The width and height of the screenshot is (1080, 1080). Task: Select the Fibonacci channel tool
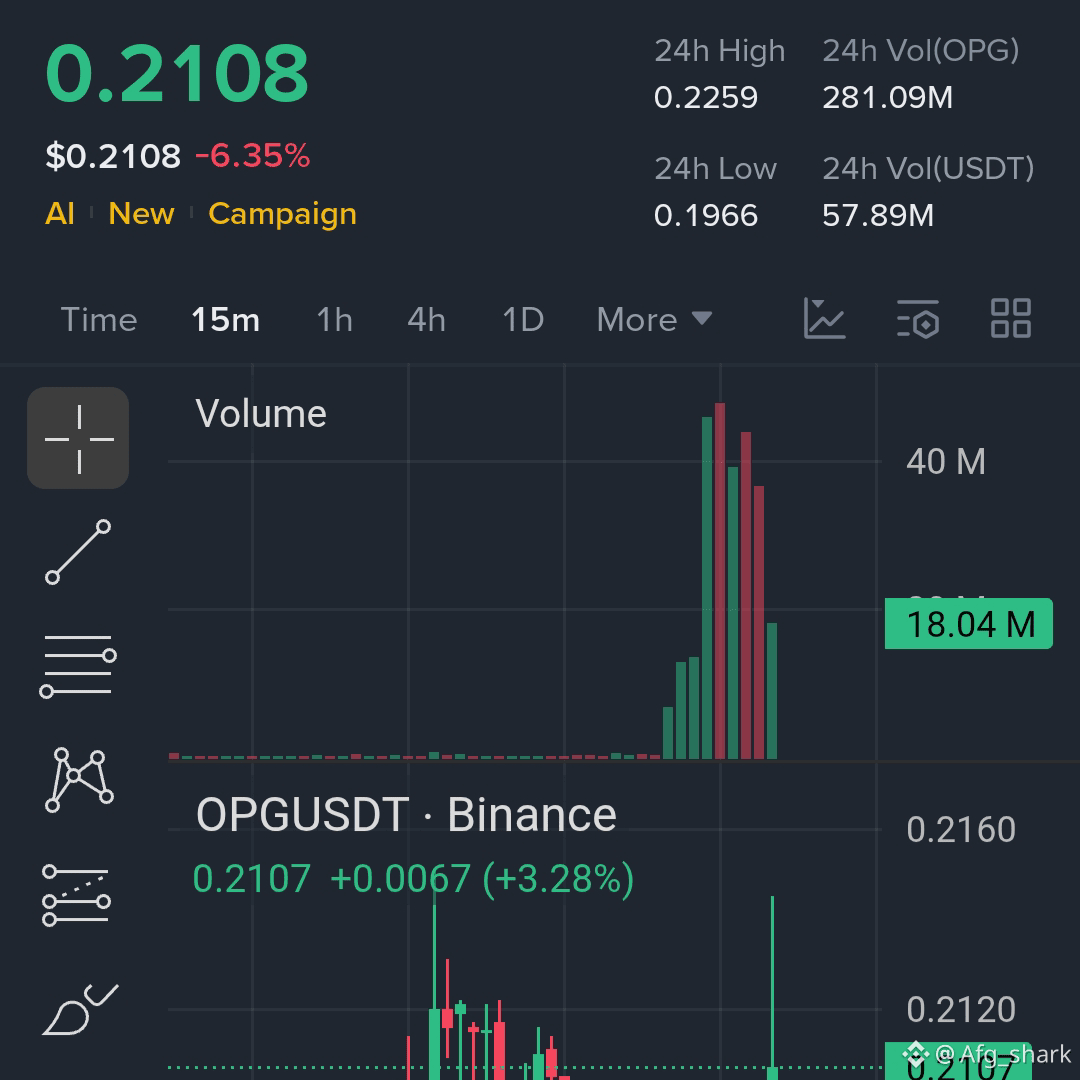[x=76, y=895]
